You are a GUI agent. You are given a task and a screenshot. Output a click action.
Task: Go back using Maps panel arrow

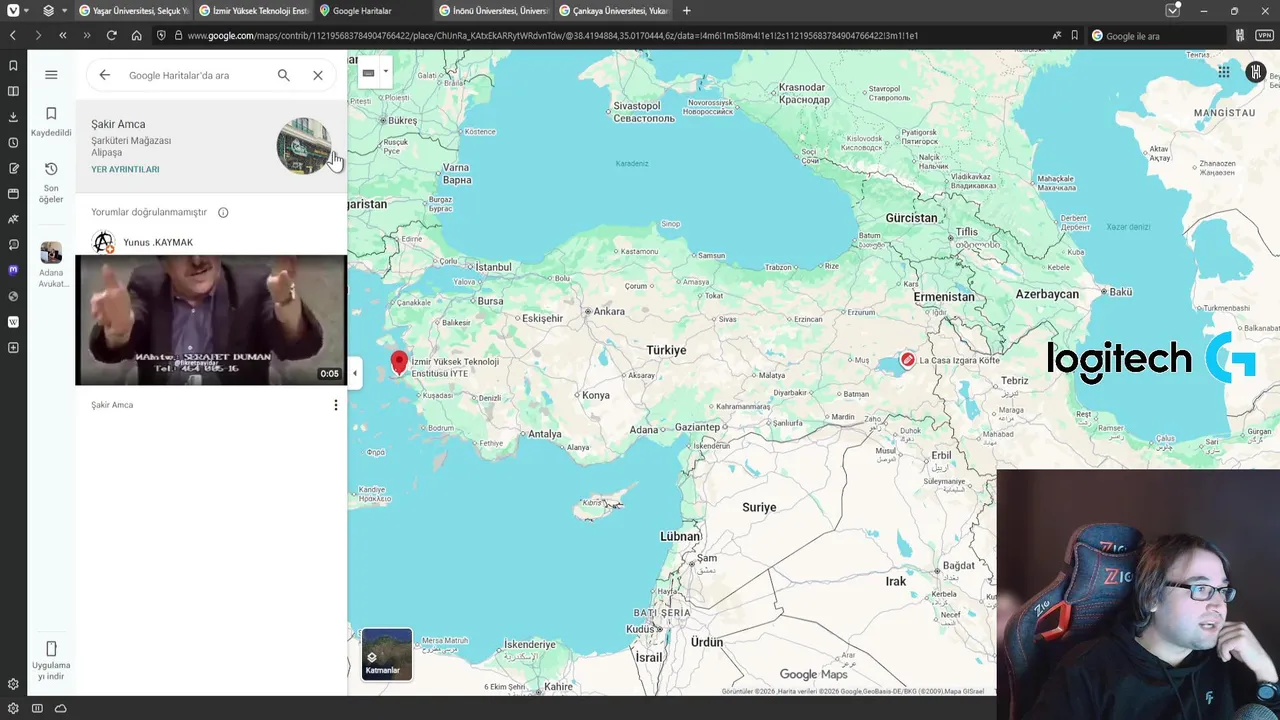point(104,75)
